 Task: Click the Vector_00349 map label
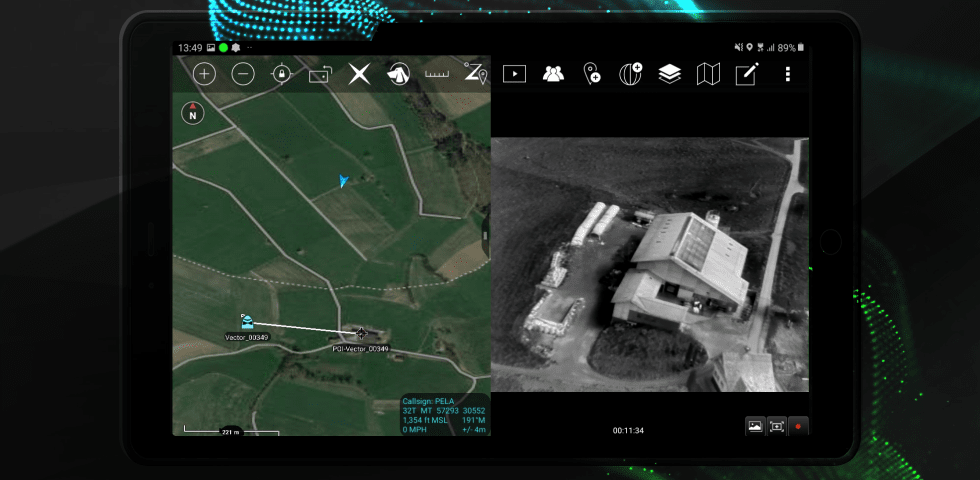[248, 337]
